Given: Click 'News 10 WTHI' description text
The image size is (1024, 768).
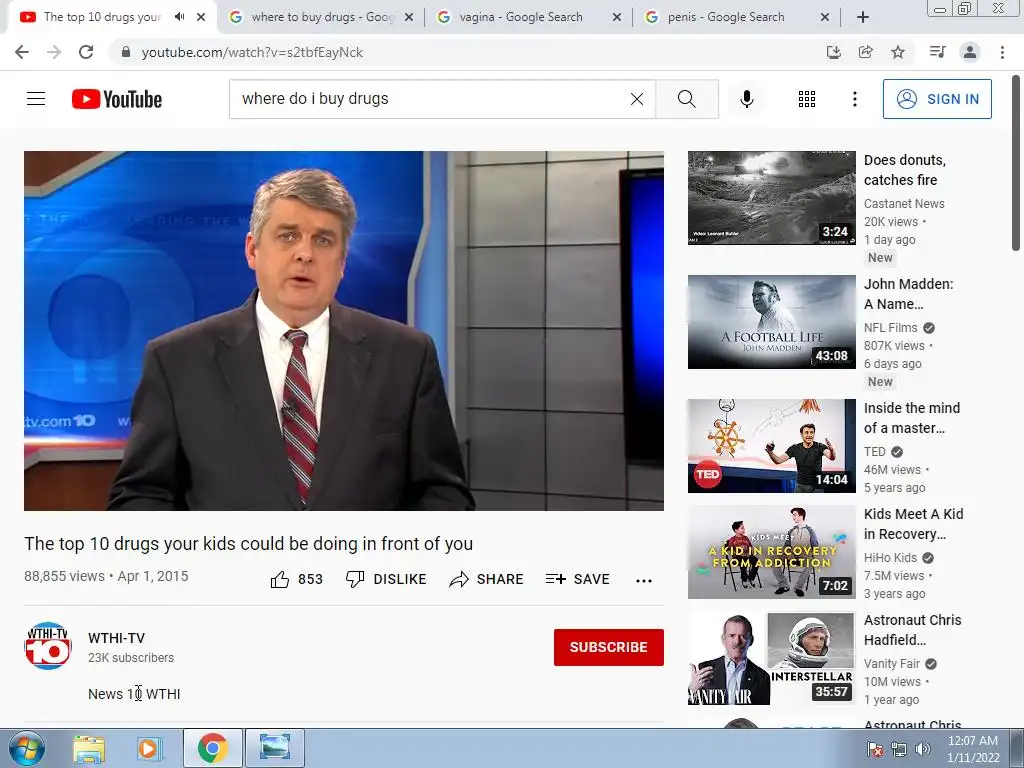Looking at the screenshot, I should [134, 694].
